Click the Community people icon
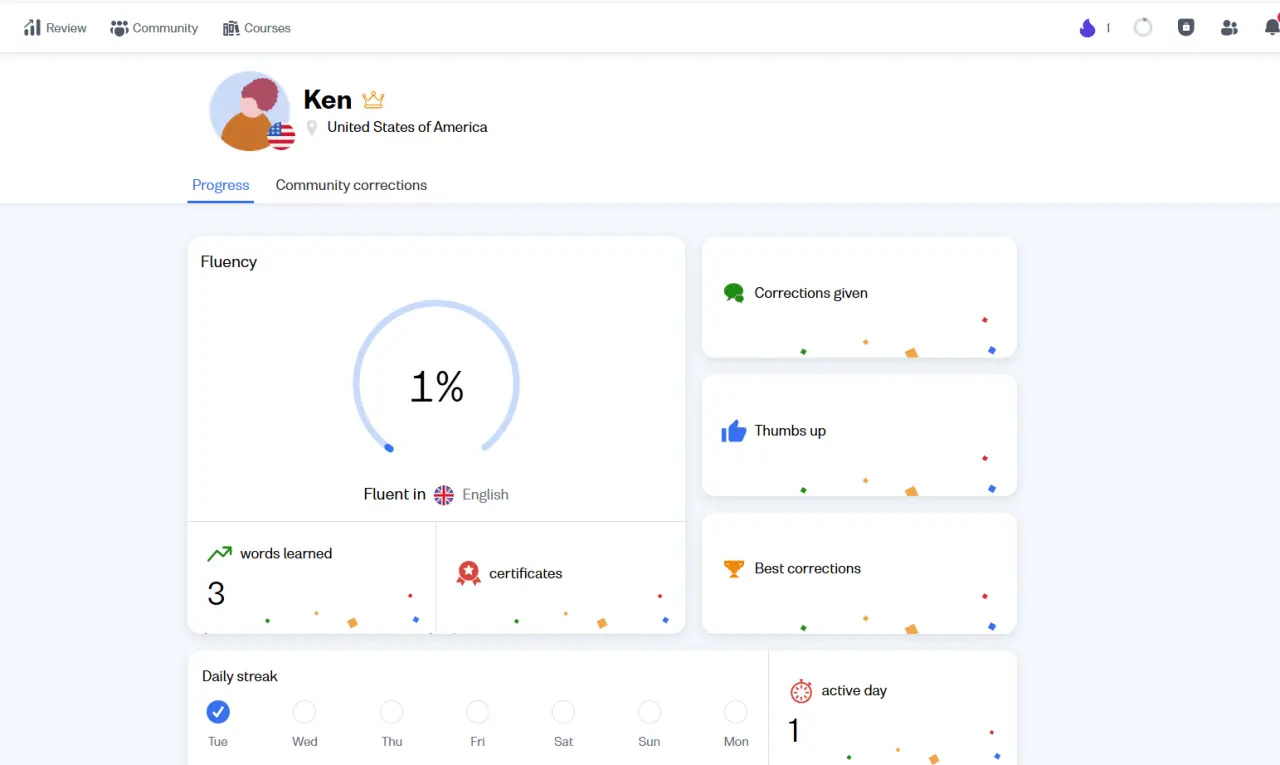1280x765 pixels. (119, 28)
